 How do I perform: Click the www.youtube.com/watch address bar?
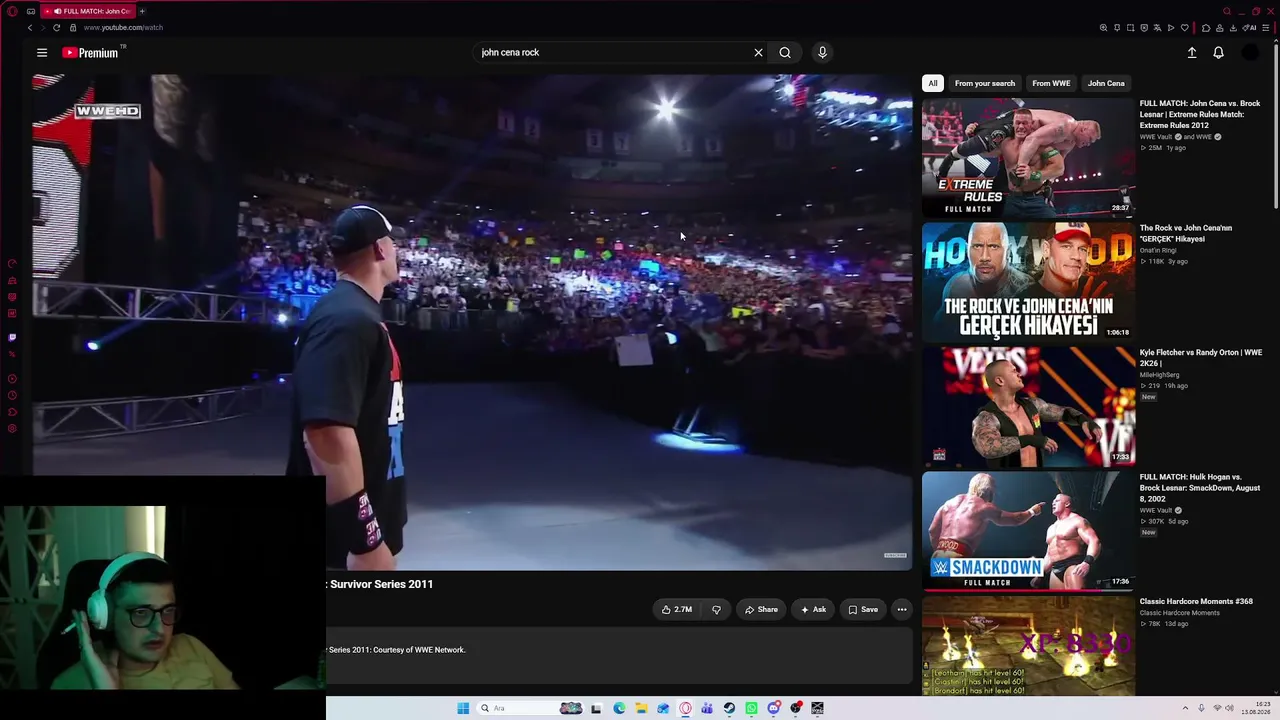pyautogui.click(x=124, y=28)
